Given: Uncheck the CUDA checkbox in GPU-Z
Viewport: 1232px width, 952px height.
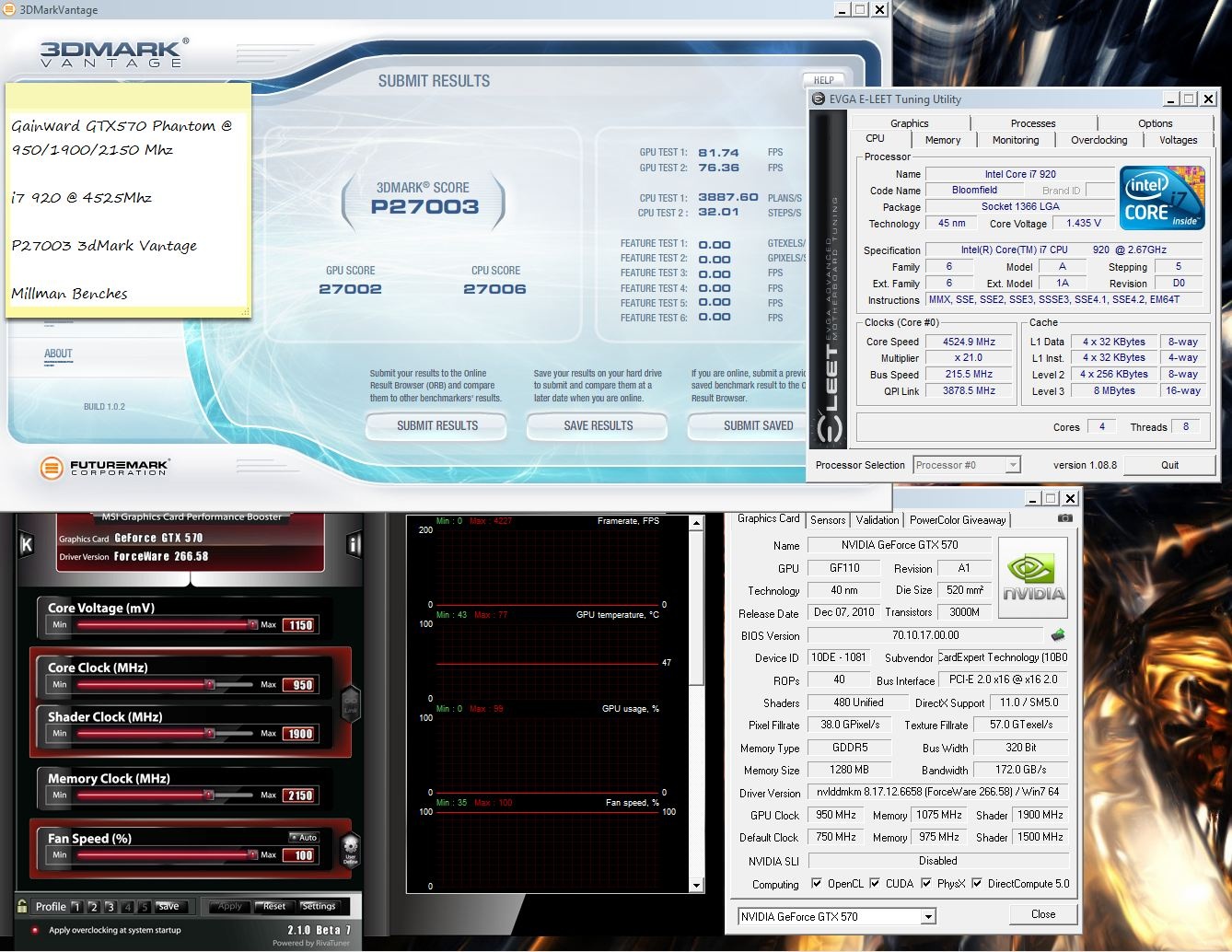Looking at the screenshot, I should click(875, 884).
